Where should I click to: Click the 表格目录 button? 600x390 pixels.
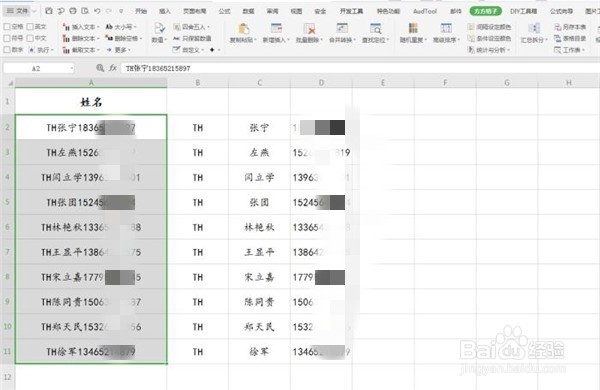tap(570, 38)
